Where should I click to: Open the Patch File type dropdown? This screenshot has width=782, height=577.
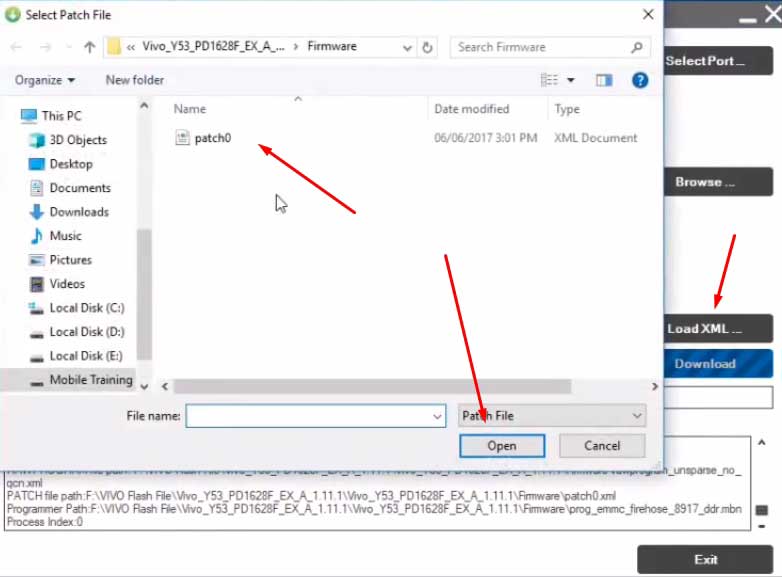(552, 415)
